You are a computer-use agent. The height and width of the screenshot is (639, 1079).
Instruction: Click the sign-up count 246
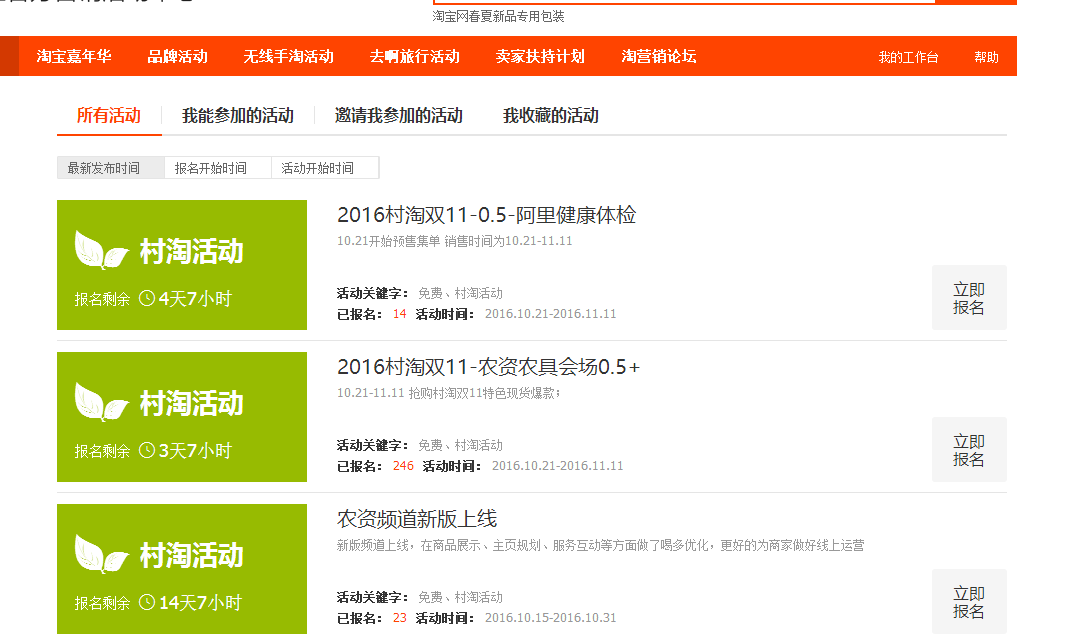coord(403,466)
